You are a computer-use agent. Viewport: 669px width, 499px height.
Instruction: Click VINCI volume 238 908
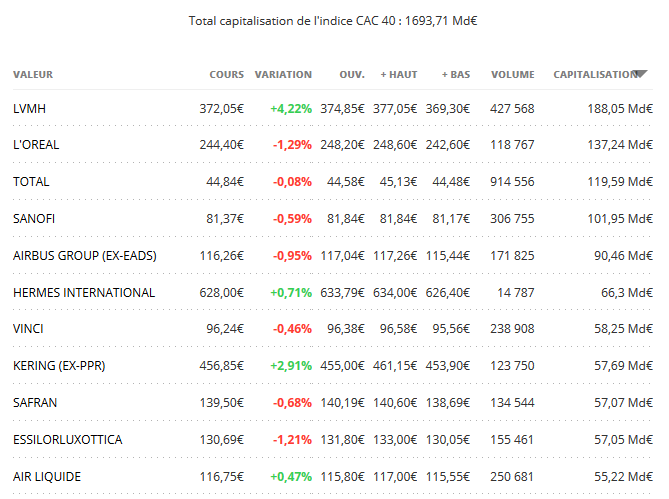pyautogui.click(x=512, y=329)
